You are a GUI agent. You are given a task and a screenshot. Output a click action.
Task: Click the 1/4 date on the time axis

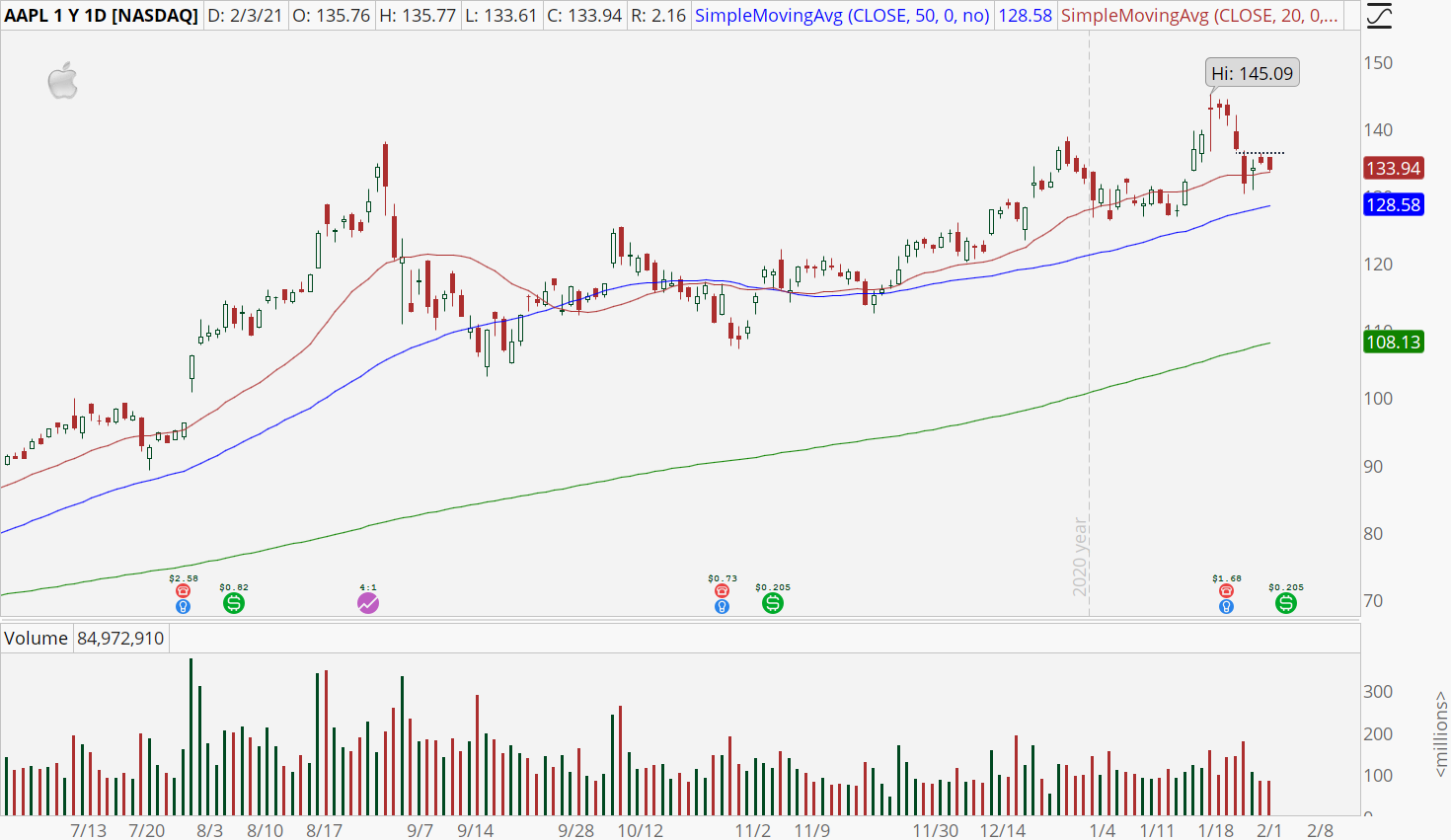[1103, 830]
